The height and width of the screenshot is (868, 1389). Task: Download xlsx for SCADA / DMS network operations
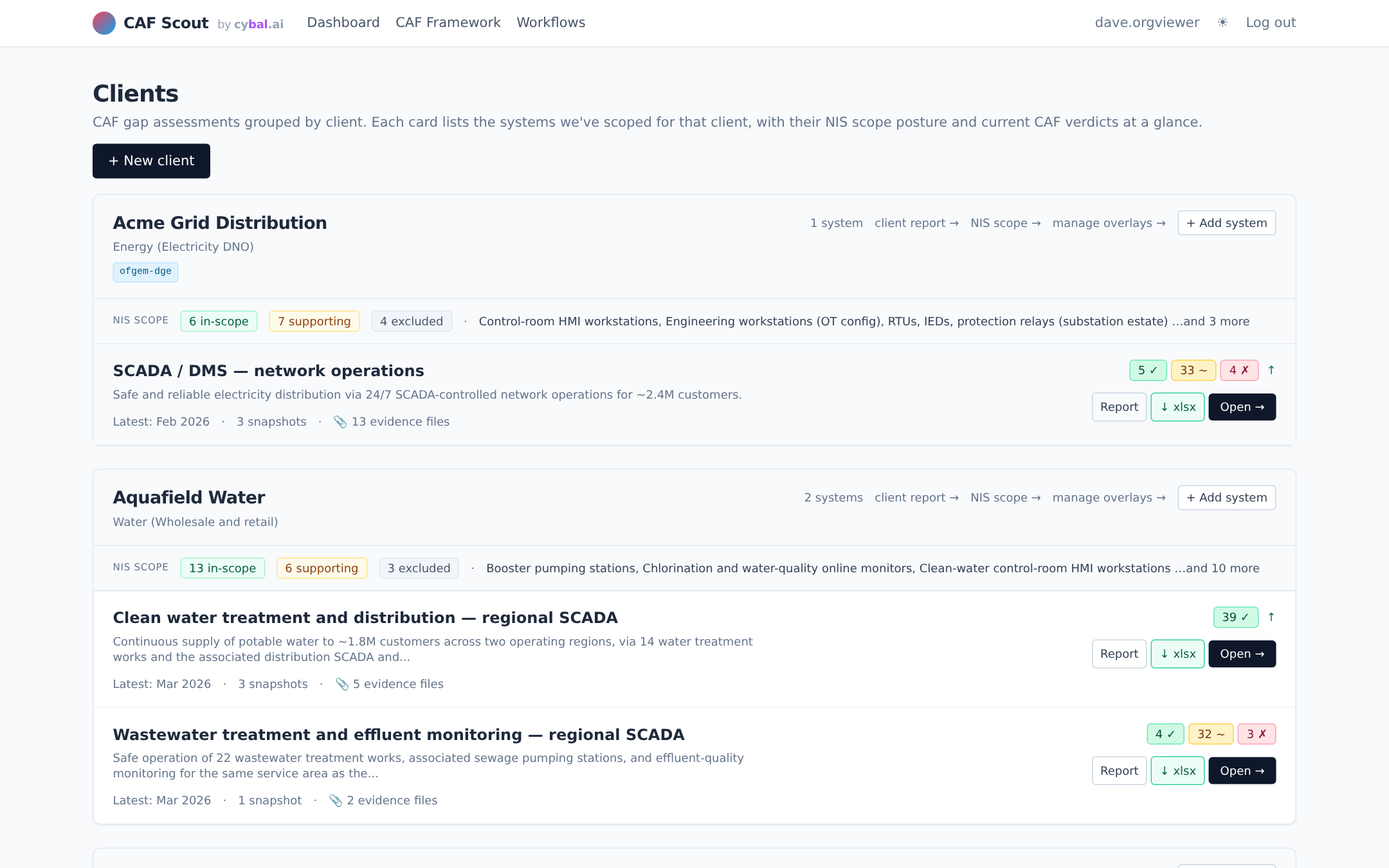coord(1177,407)
